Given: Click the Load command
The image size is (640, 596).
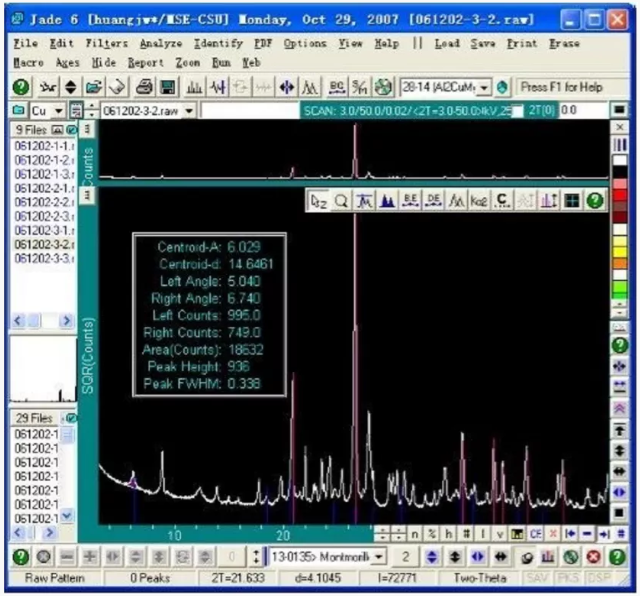Looking at the screenshot, I should click(447, 43).
